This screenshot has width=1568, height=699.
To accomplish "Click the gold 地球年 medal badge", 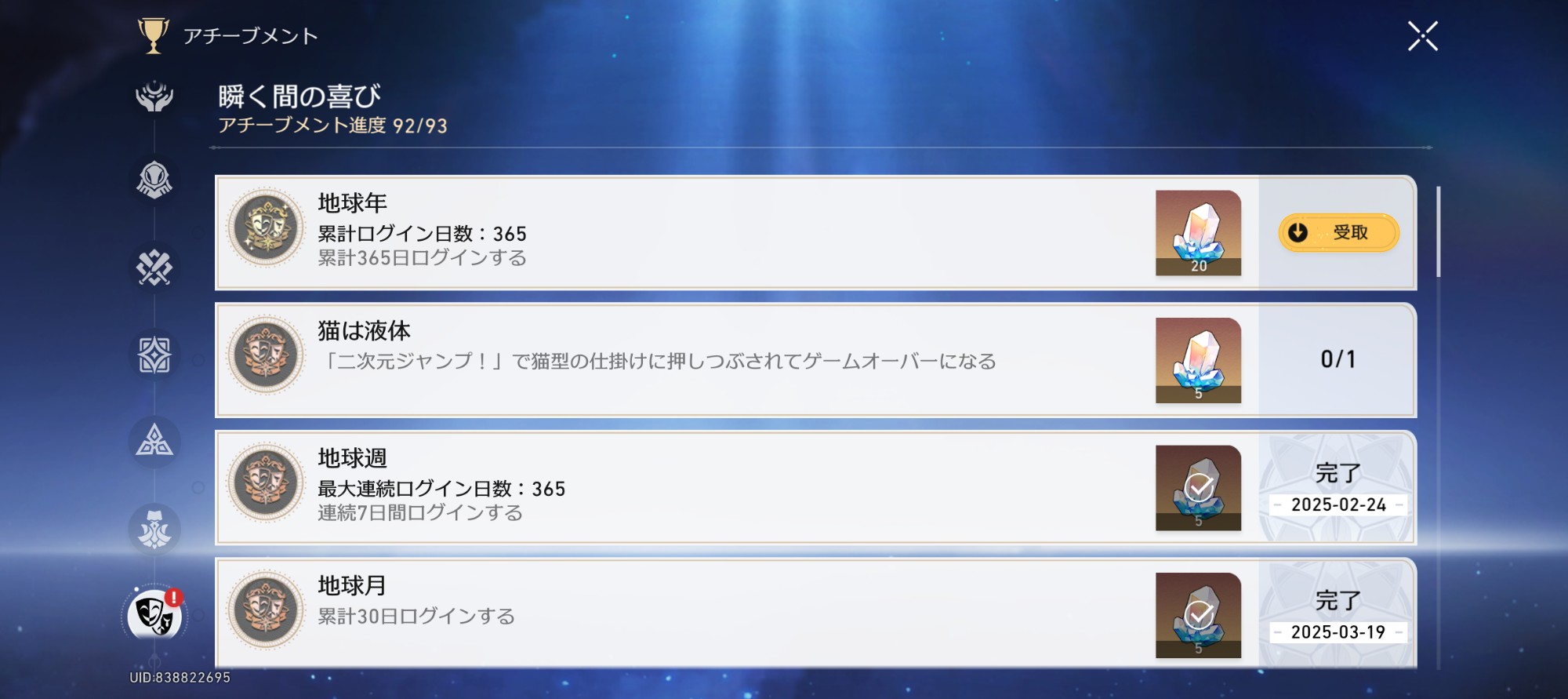I will 266,228.
